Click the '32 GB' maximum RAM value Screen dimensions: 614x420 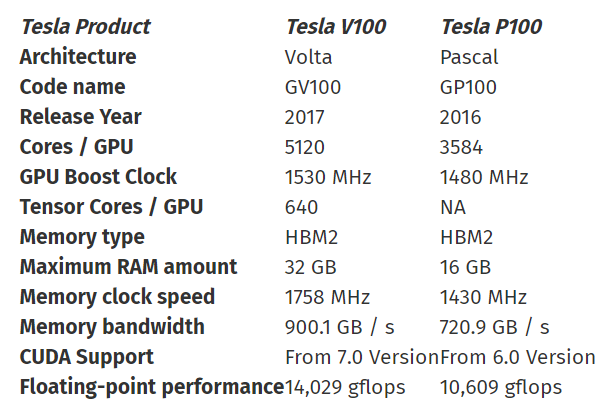tap(311, 267)
